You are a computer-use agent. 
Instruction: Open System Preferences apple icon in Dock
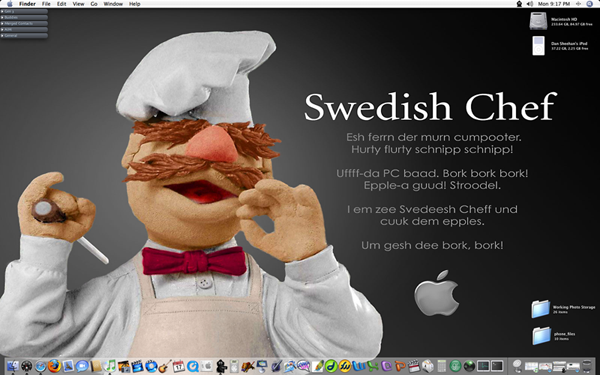point(206,366)
